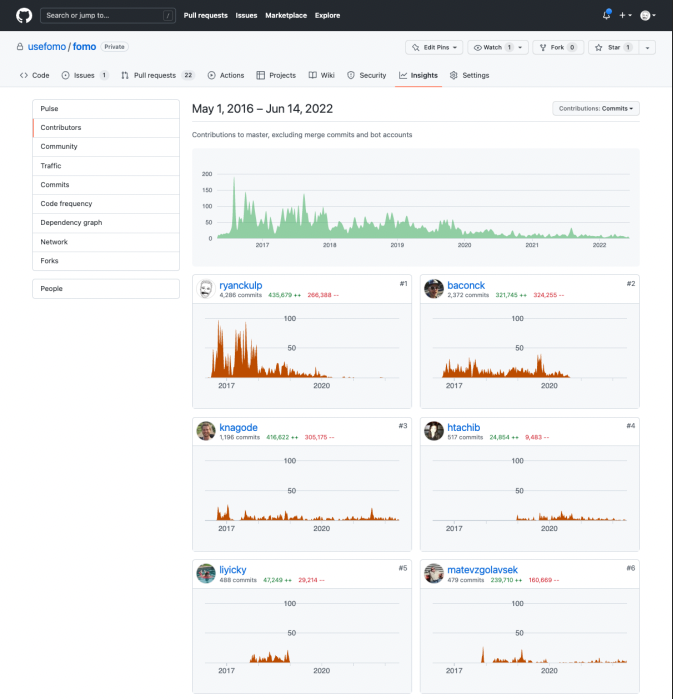Open the fomo repository link
The height and width of the screenshot is (699, 673).
click(x=84, y=46)
